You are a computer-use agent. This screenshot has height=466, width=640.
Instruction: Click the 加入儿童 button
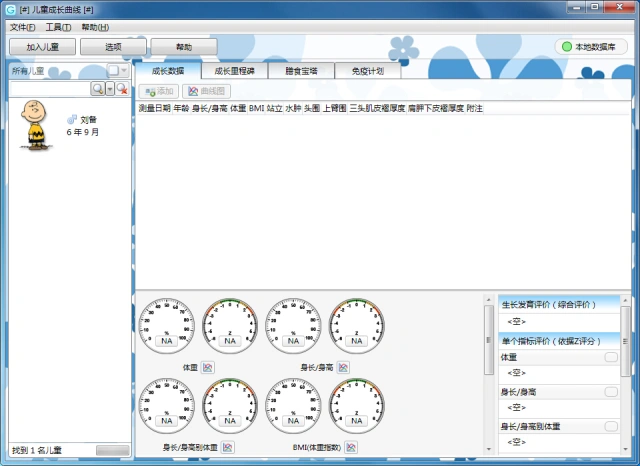tap(42, 46)
